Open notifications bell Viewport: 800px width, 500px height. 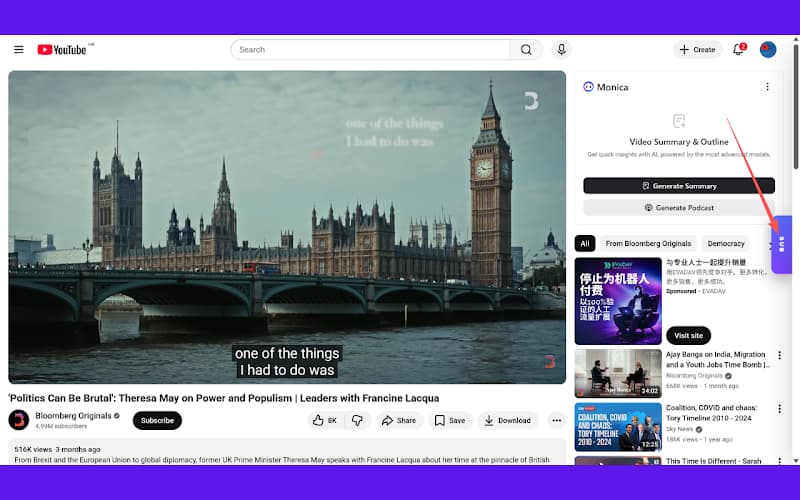[x=738, y=49]
